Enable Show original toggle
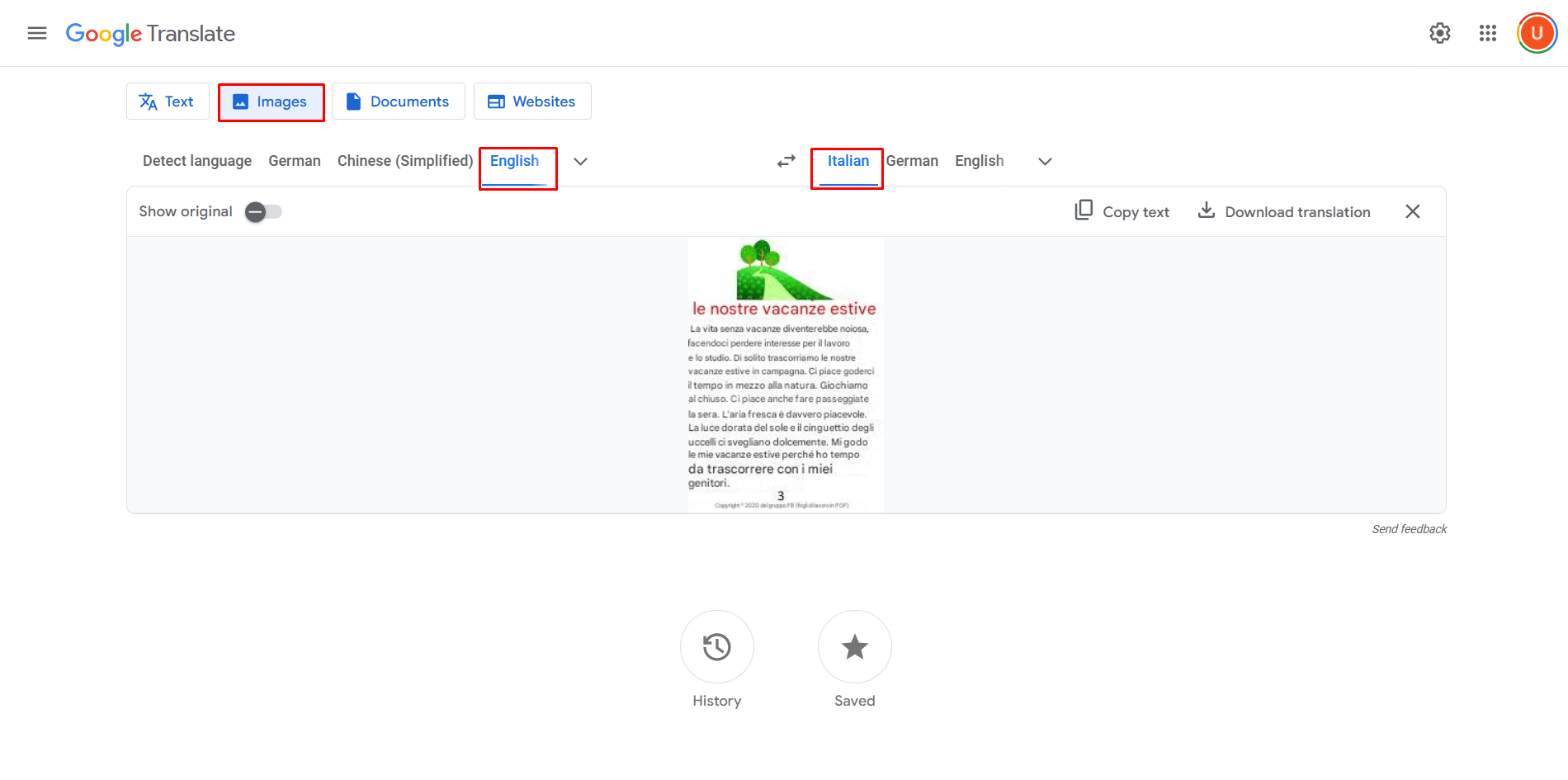 (x=262, y=211)
